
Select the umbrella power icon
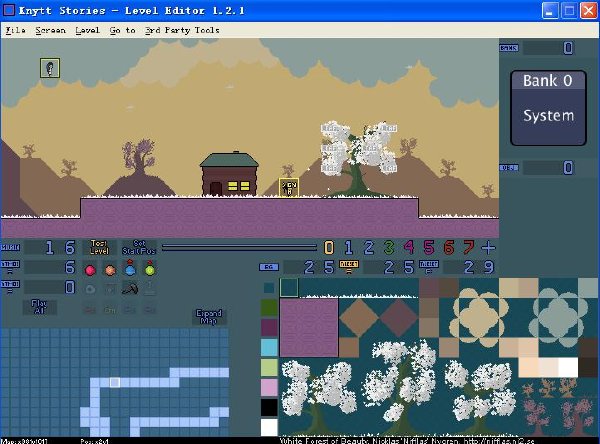coord(130,288)
